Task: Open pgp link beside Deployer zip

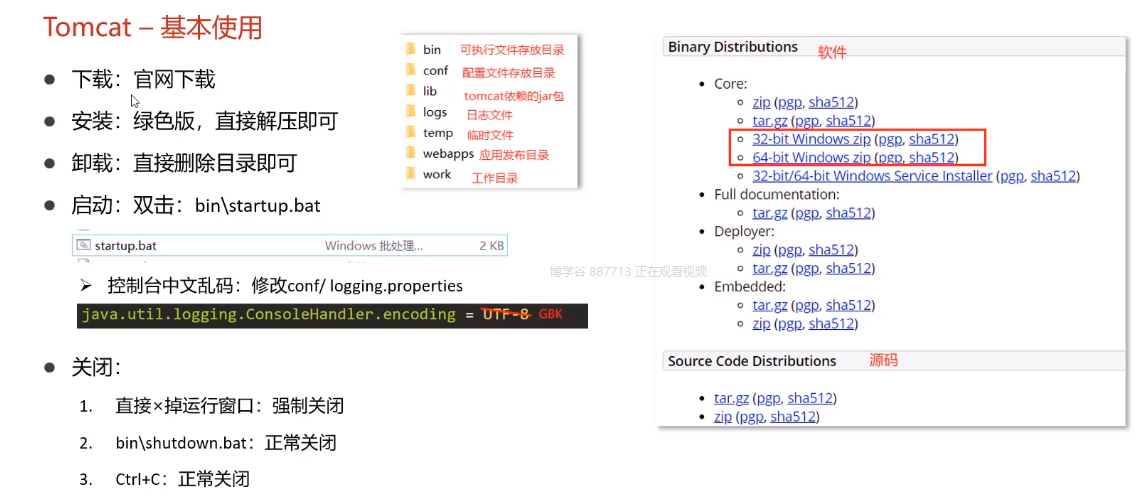Action: pyautogui.click(x=790, y=250)
